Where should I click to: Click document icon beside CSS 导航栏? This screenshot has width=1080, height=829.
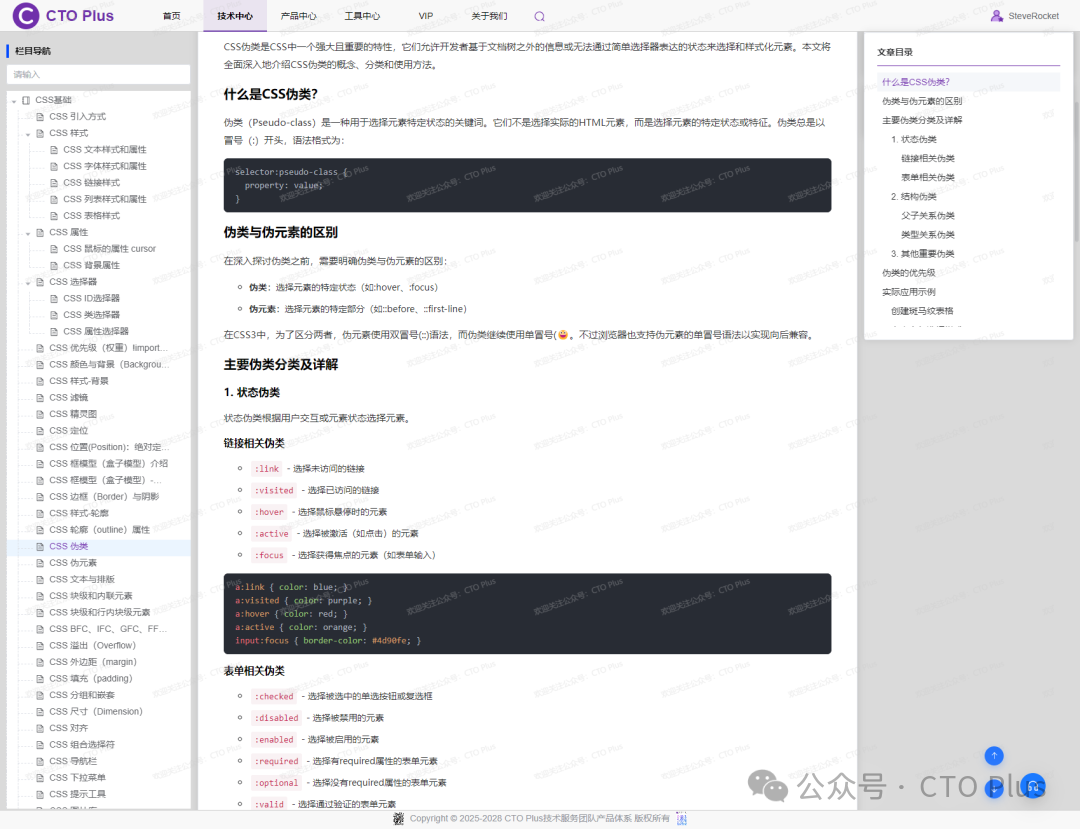click(40, 762)
